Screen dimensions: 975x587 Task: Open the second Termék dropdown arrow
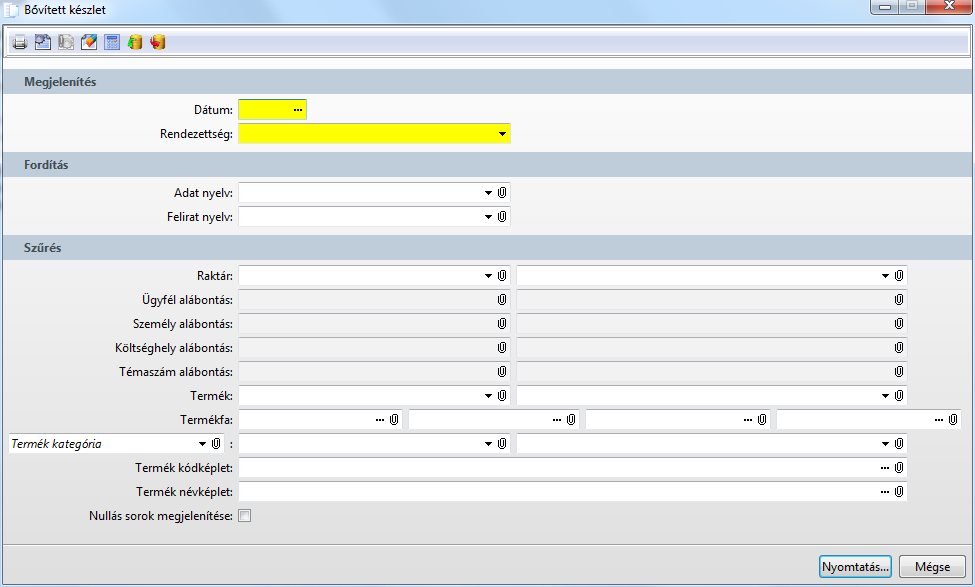point(885,395)
